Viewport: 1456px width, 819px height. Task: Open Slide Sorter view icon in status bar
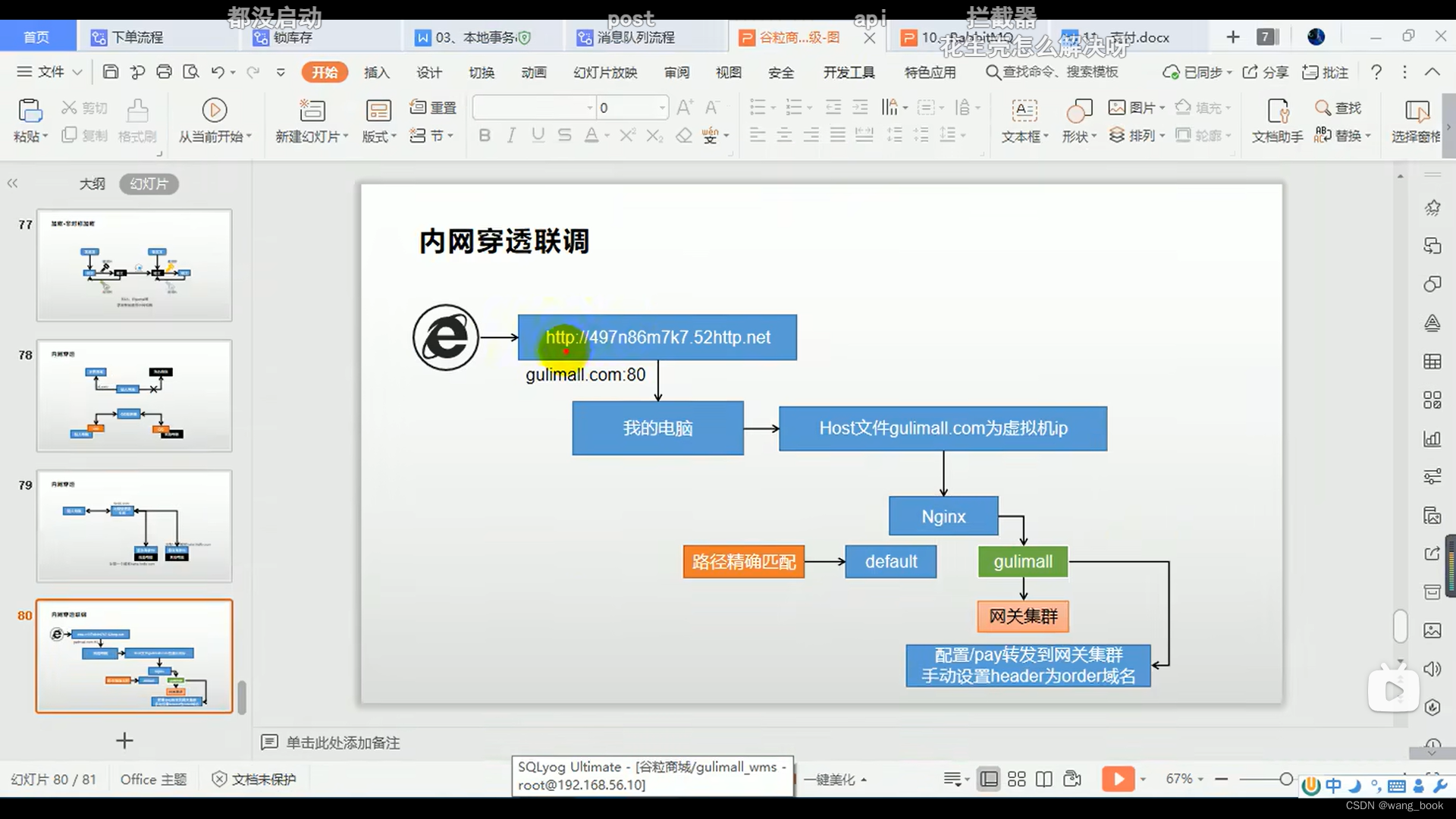coord(1017,779)
